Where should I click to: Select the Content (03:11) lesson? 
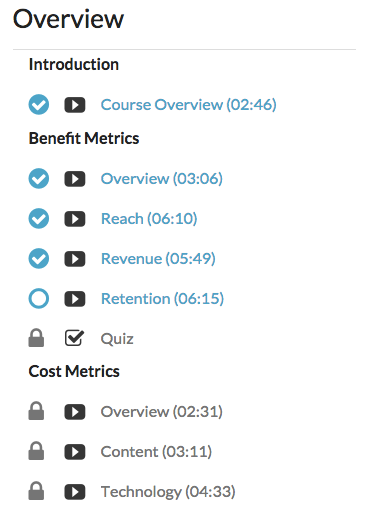[156, 452]
